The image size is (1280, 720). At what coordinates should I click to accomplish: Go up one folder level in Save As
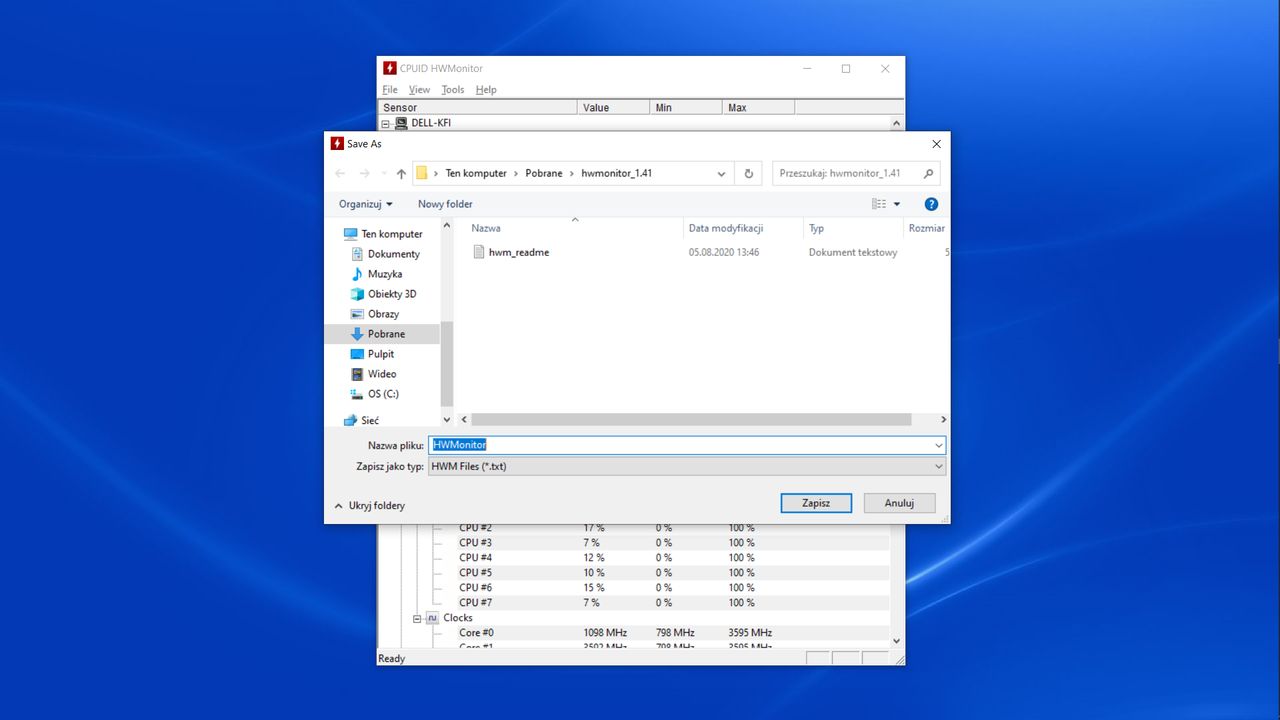(401, 173)
